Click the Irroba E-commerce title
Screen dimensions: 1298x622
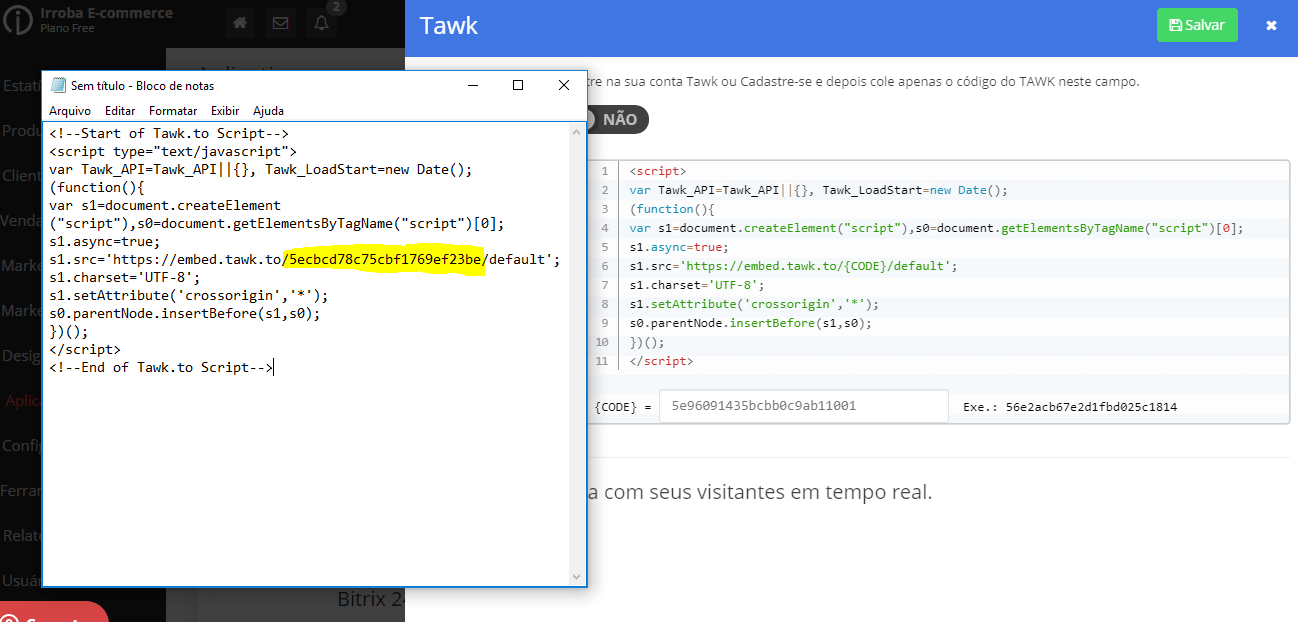(x=106, y=13)
